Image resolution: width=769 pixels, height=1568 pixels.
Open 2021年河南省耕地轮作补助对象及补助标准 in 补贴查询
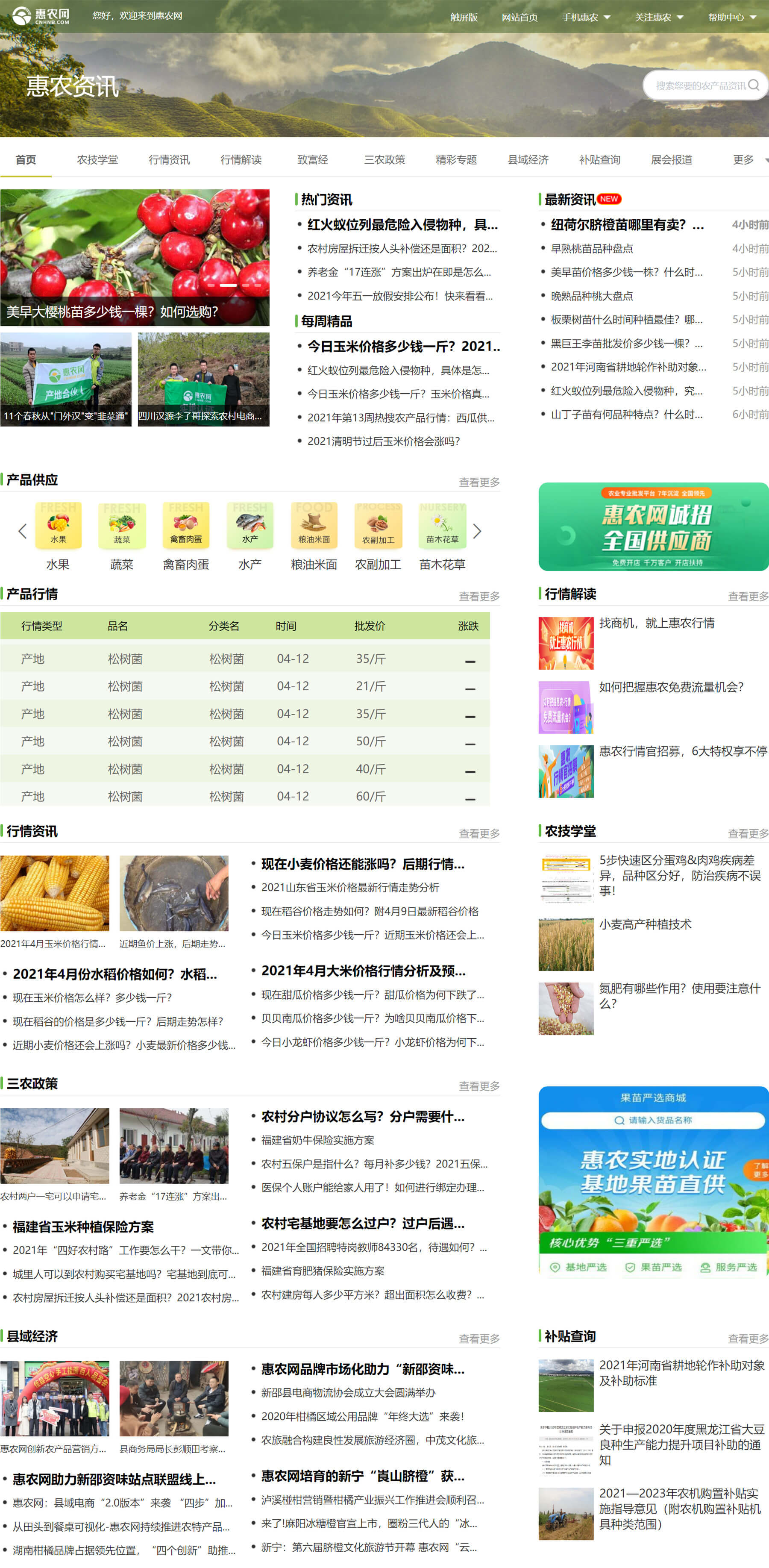point(682,1373)
